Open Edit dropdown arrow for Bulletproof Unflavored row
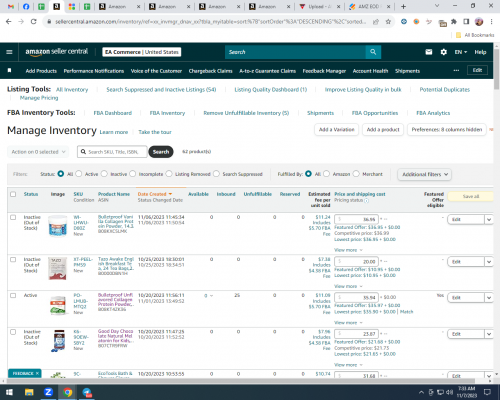 pyautogui.click(x=489, y=298)
